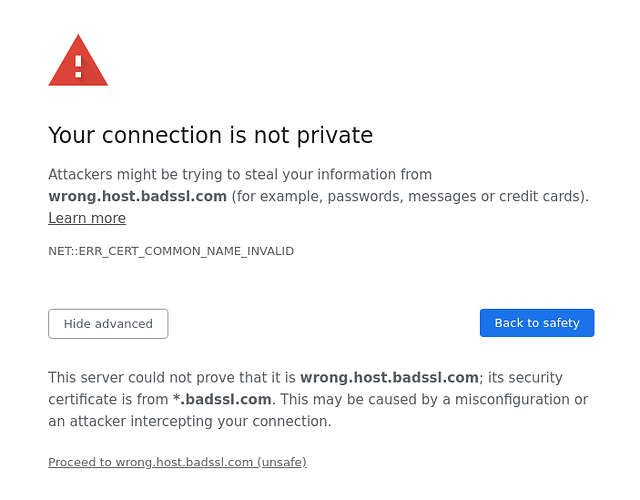Proceed to wrong.host.badssl.com (unsafe) link
This screenshot has height=500, width=640.
tap(177, 462)
